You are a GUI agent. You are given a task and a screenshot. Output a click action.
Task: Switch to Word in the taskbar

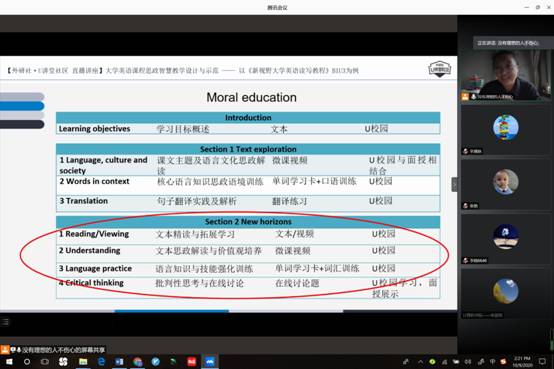coord(119,362)
